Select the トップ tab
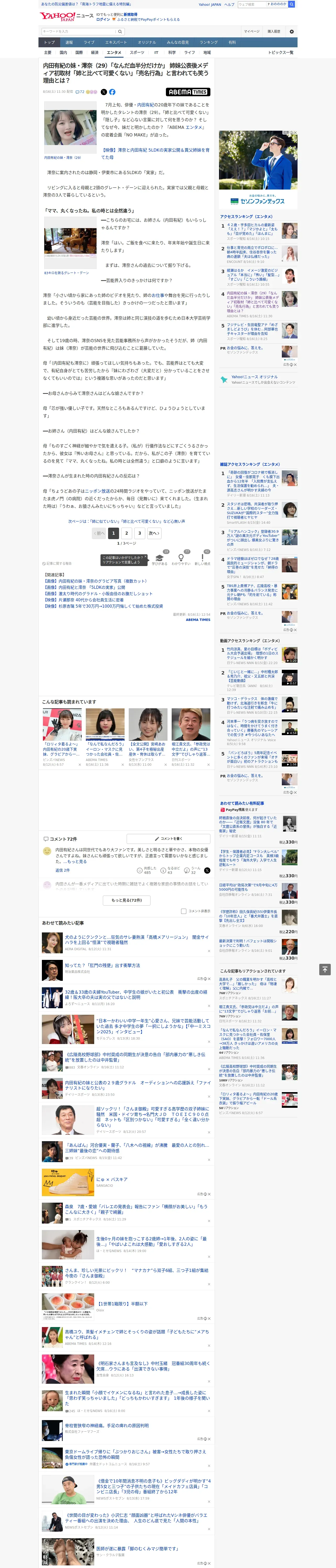The width and height of the screenshot is (336, 1568). click(x=49, y=43)
